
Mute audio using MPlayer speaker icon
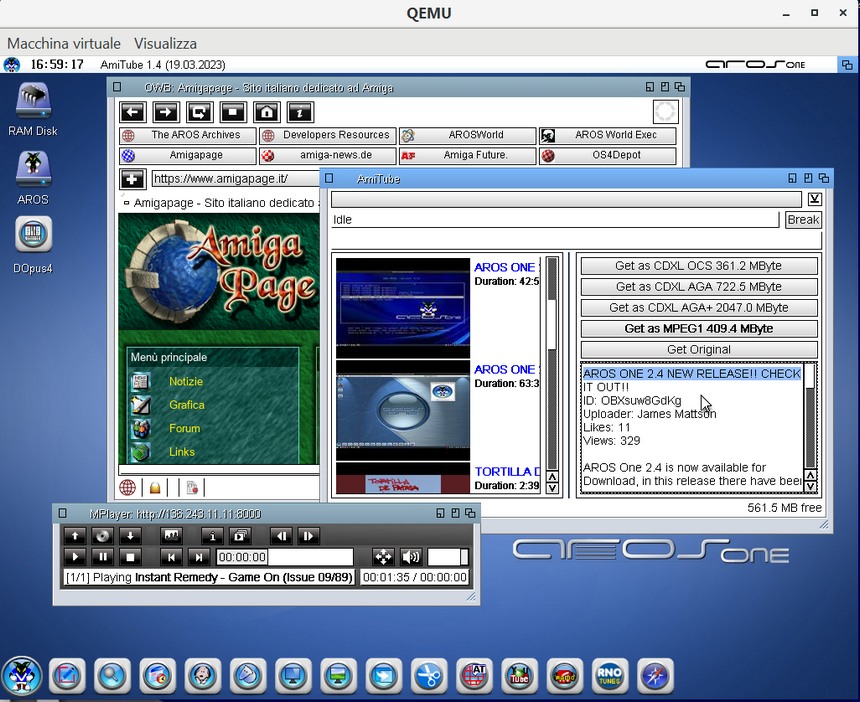tap(411, 557)
